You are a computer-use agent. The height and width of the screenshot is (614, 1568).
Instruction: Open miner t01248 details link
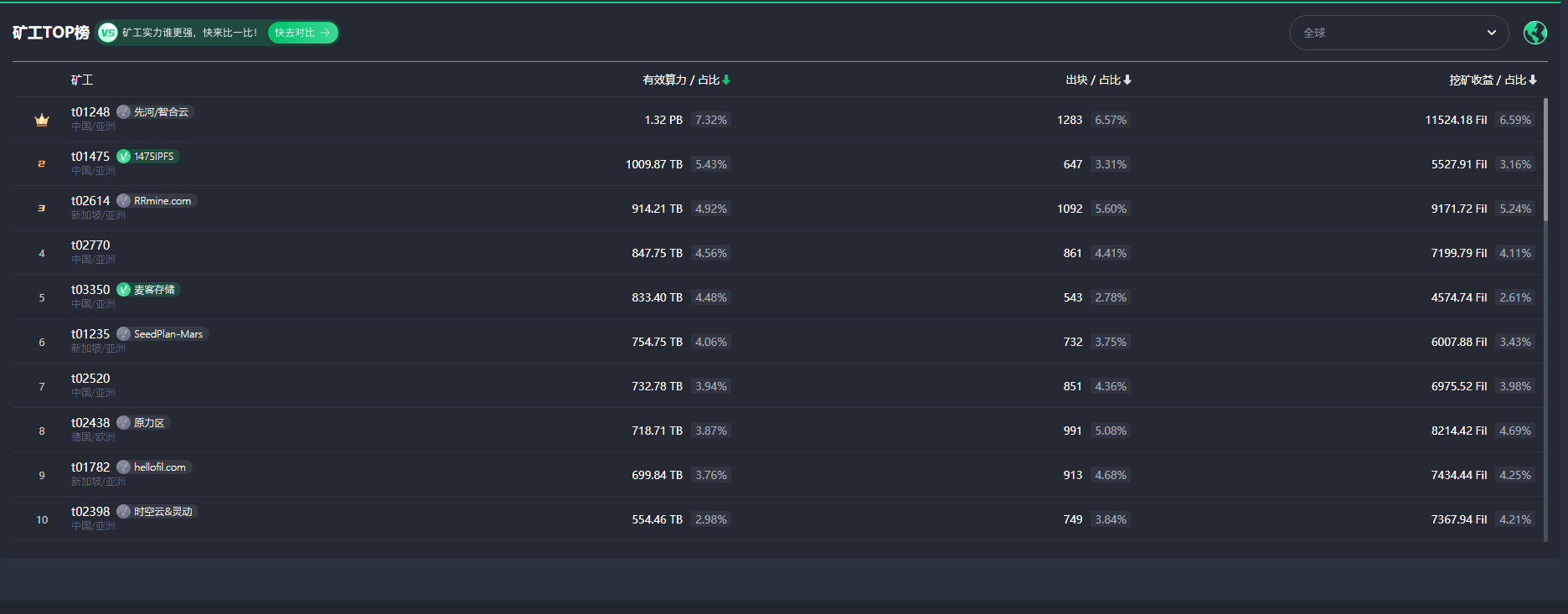point(90,112)
